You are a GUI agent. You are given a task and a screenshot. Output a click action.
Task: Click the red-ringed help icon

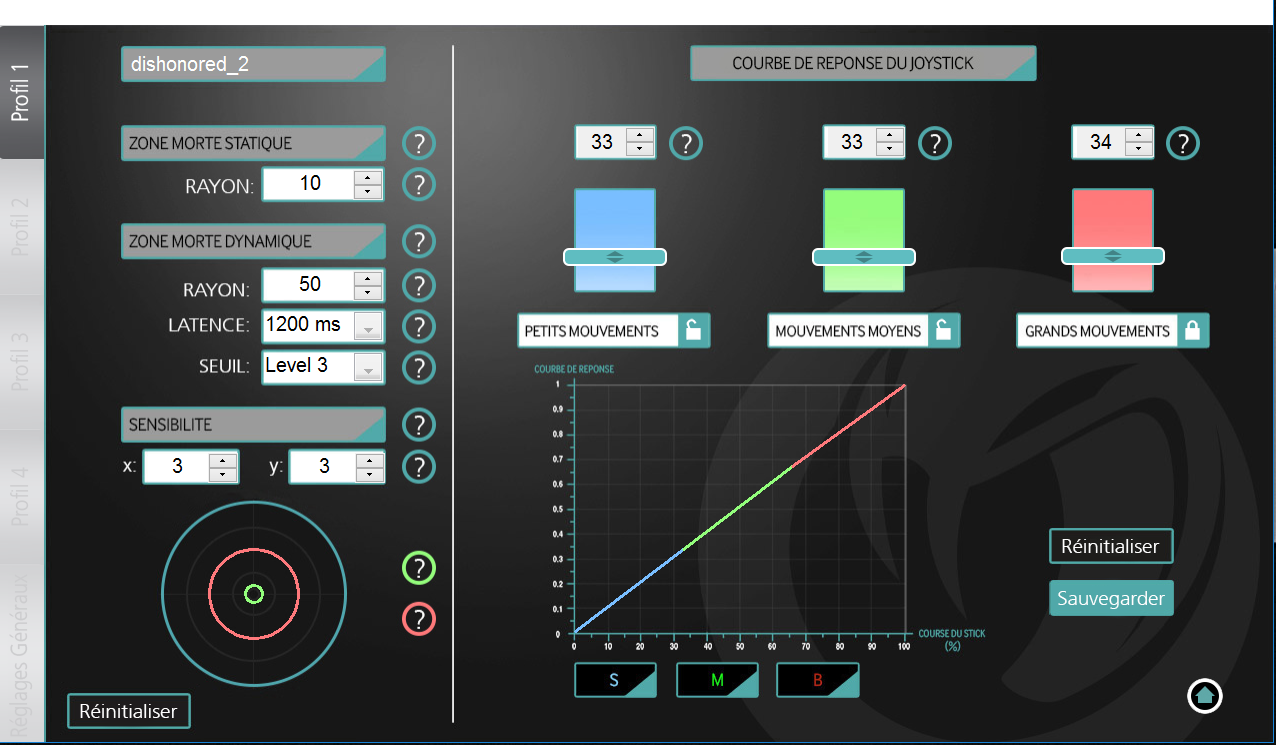click(x=419, y=618)
